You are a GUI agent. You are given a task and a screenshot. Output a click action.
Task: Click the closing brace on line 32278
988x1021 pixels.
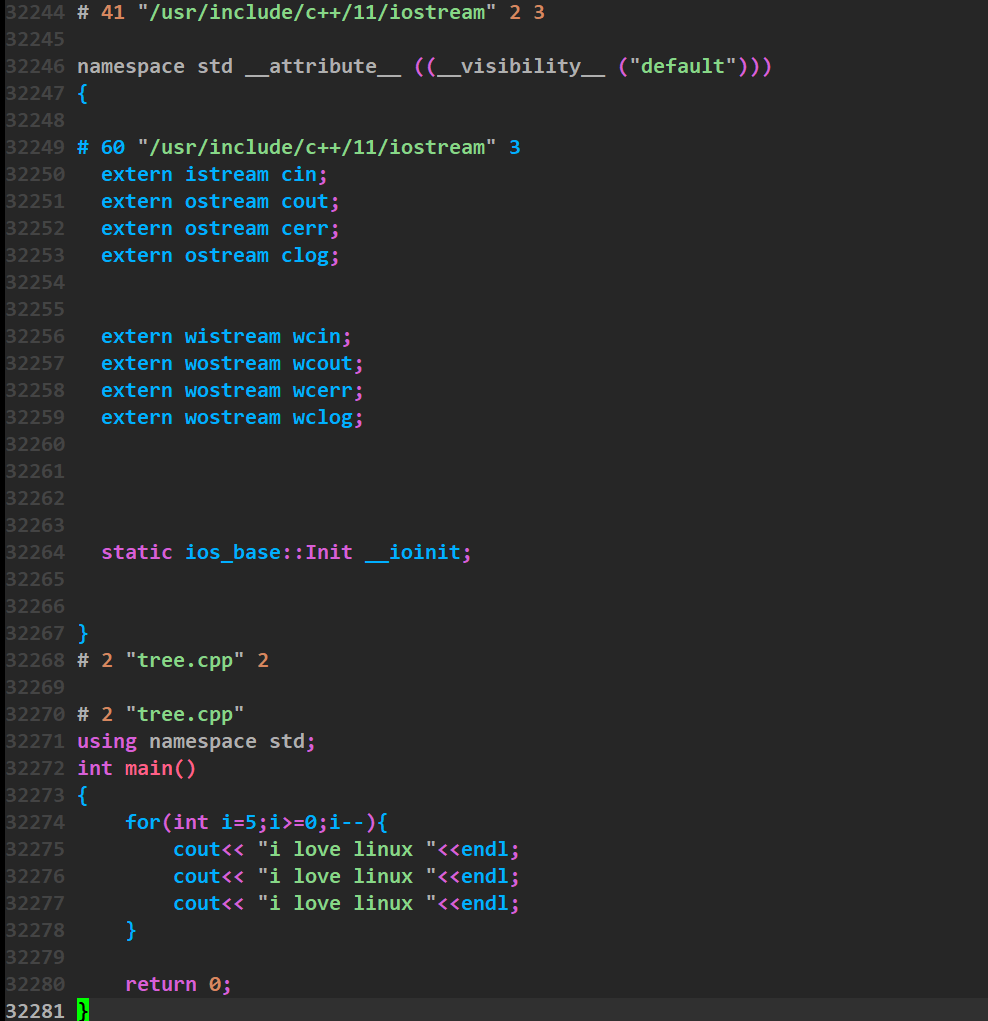[x=131, y=930]
